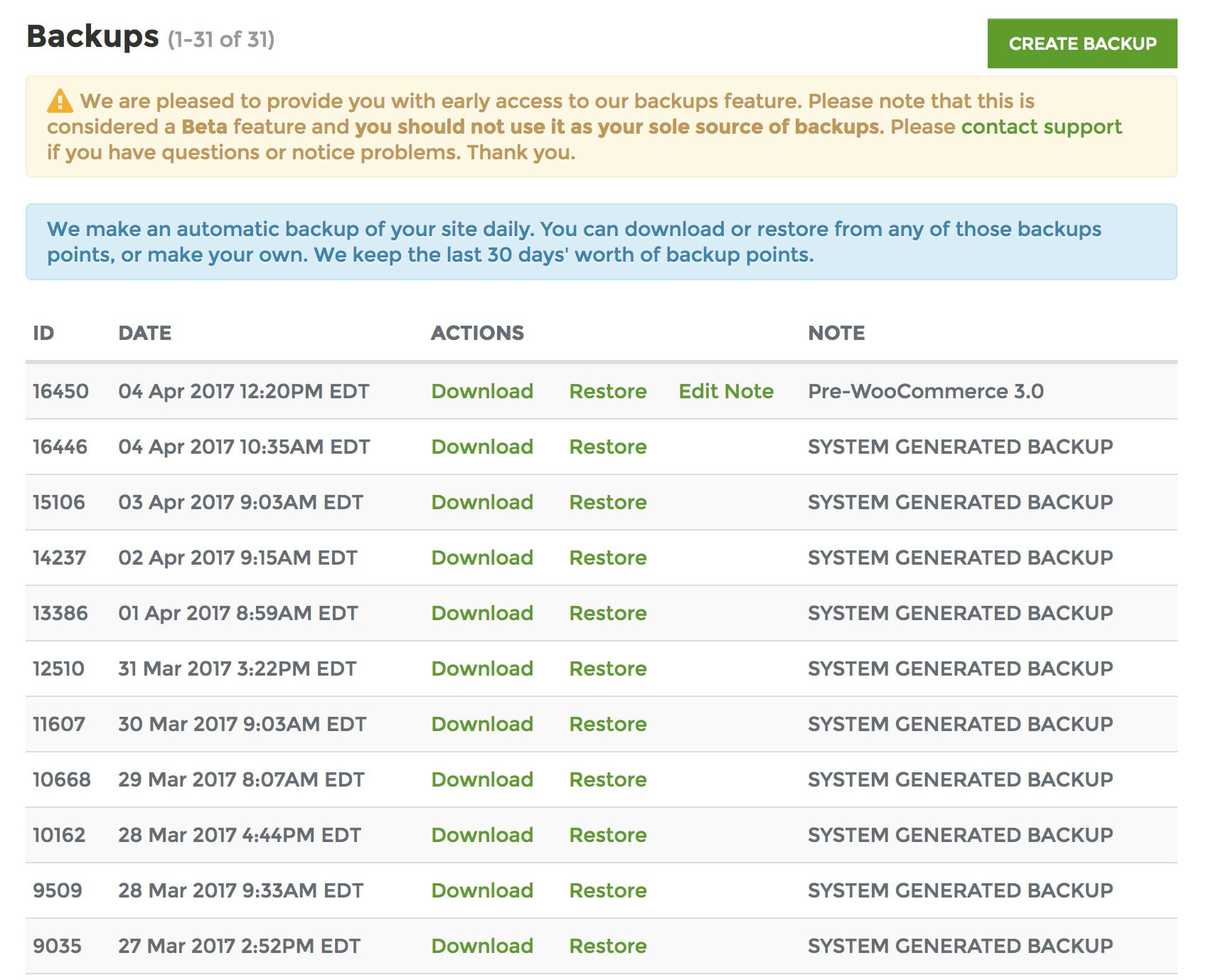Download backup 9035

click(x=482, y=946)
